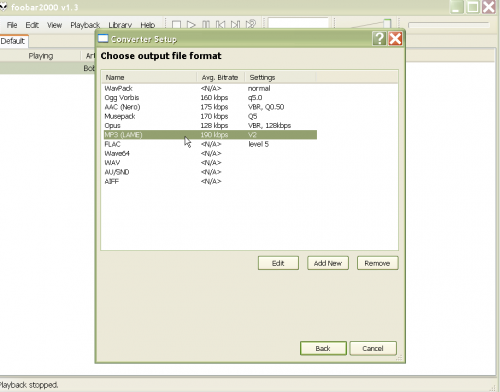The image size is (500, 392).
Task: Click the 'q5.0' settings value
Action: pyautogui.click(x=255, y=98)
